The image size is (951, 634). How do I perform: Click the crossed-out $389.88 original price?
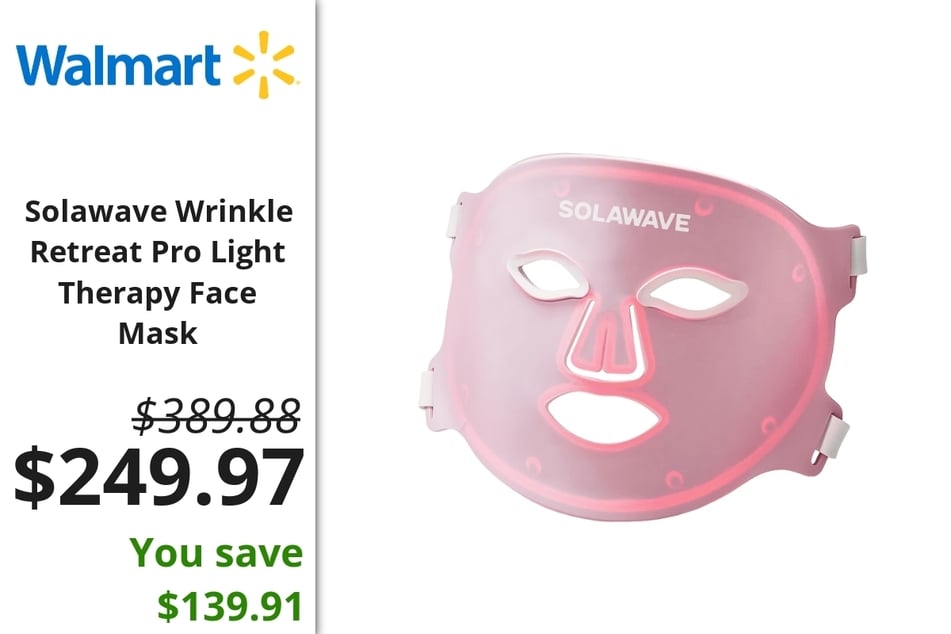(x=217, y=416)
